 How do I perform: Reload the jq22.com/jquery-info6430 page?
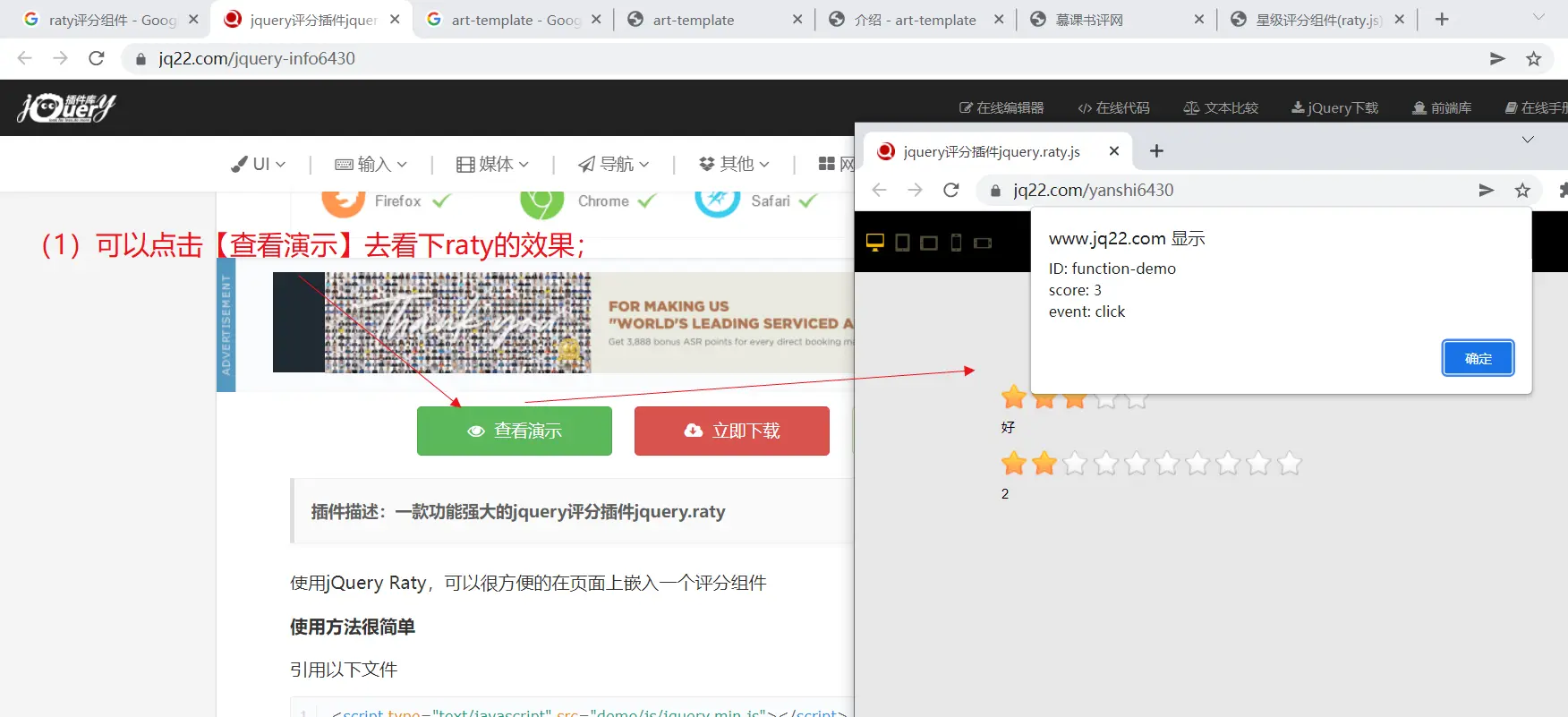[97, 58]
